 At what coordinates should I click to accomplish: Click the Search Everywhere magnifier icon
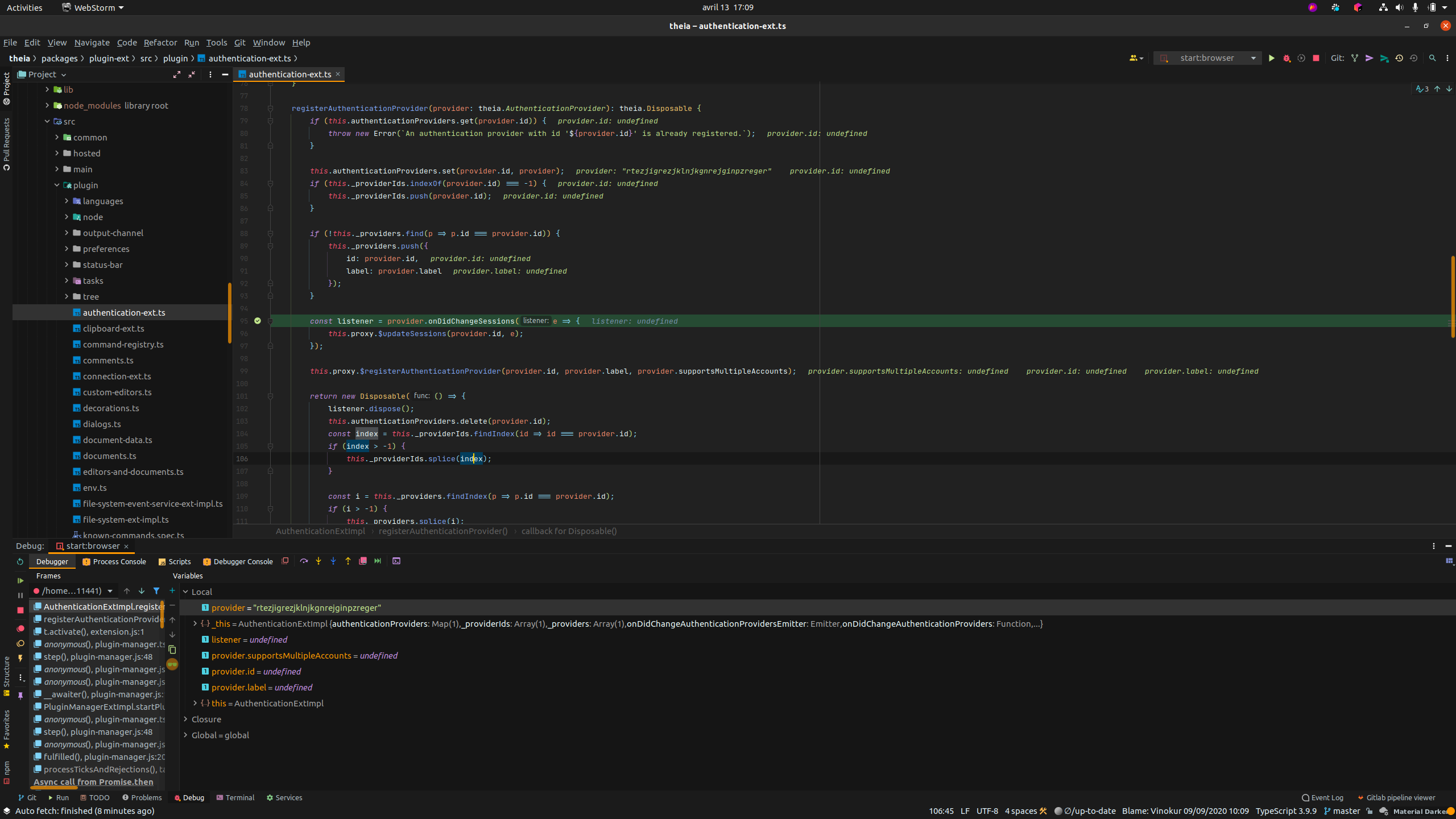(1432, 58)
